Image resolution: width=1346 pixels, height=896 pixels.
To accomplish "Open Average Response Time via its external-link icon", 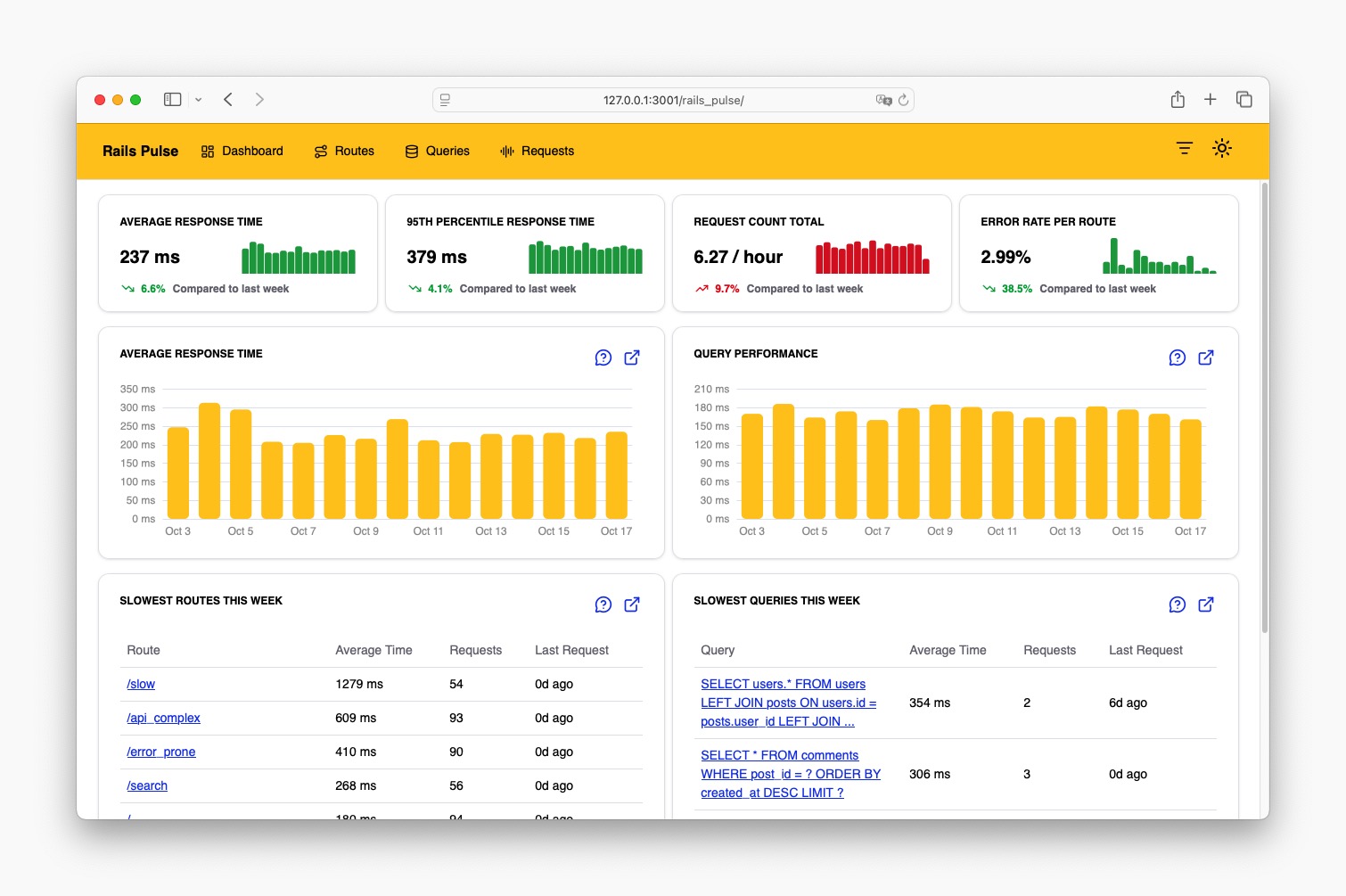I will click(632, 358).
